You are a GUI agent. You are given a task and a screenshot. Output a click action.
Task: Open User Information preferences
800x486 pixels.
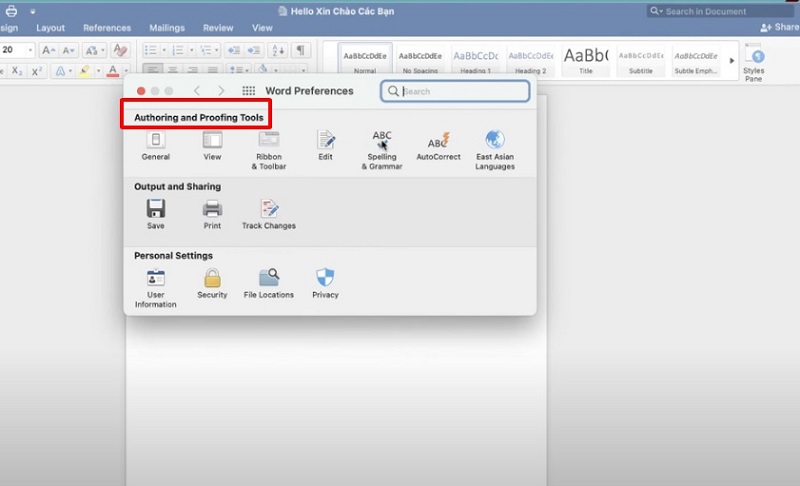coord(156,288)
